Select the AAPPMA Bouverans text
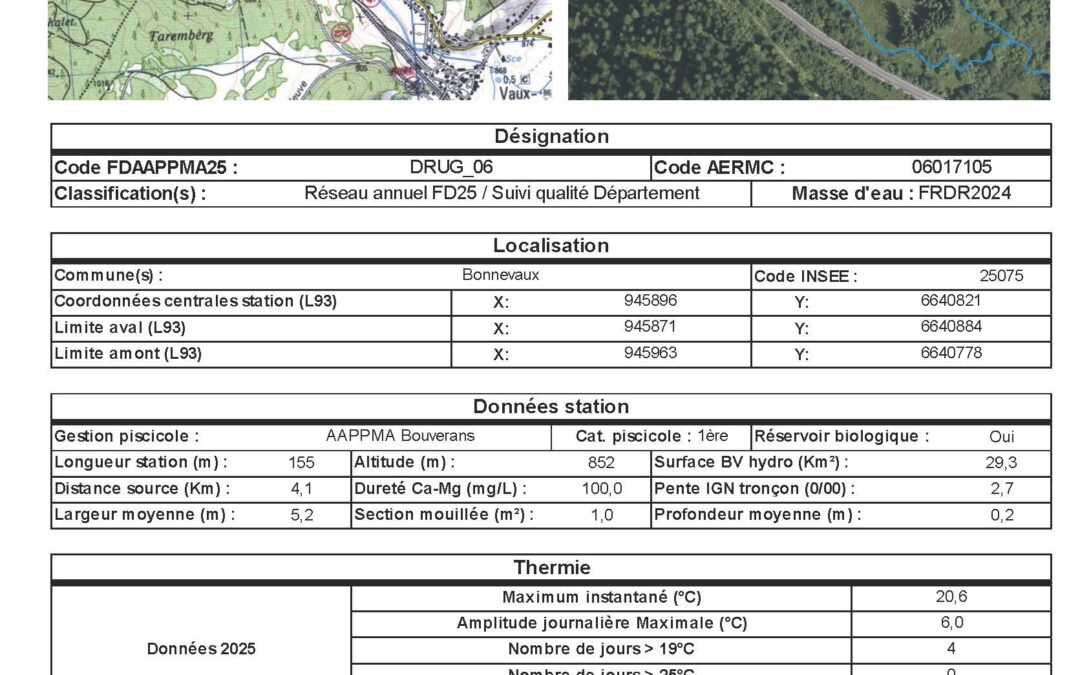The height and width of the screenshot is (675, 1080). (400, 437)
